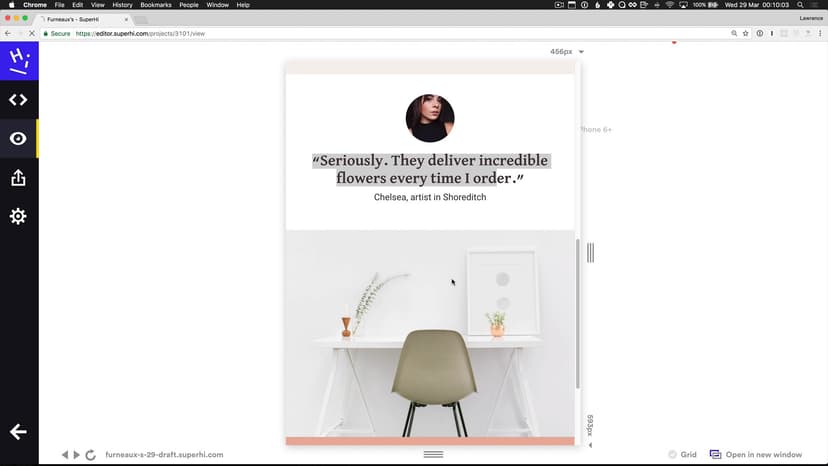
Task: Open project settings gear icon
Action: coord(18,216)
